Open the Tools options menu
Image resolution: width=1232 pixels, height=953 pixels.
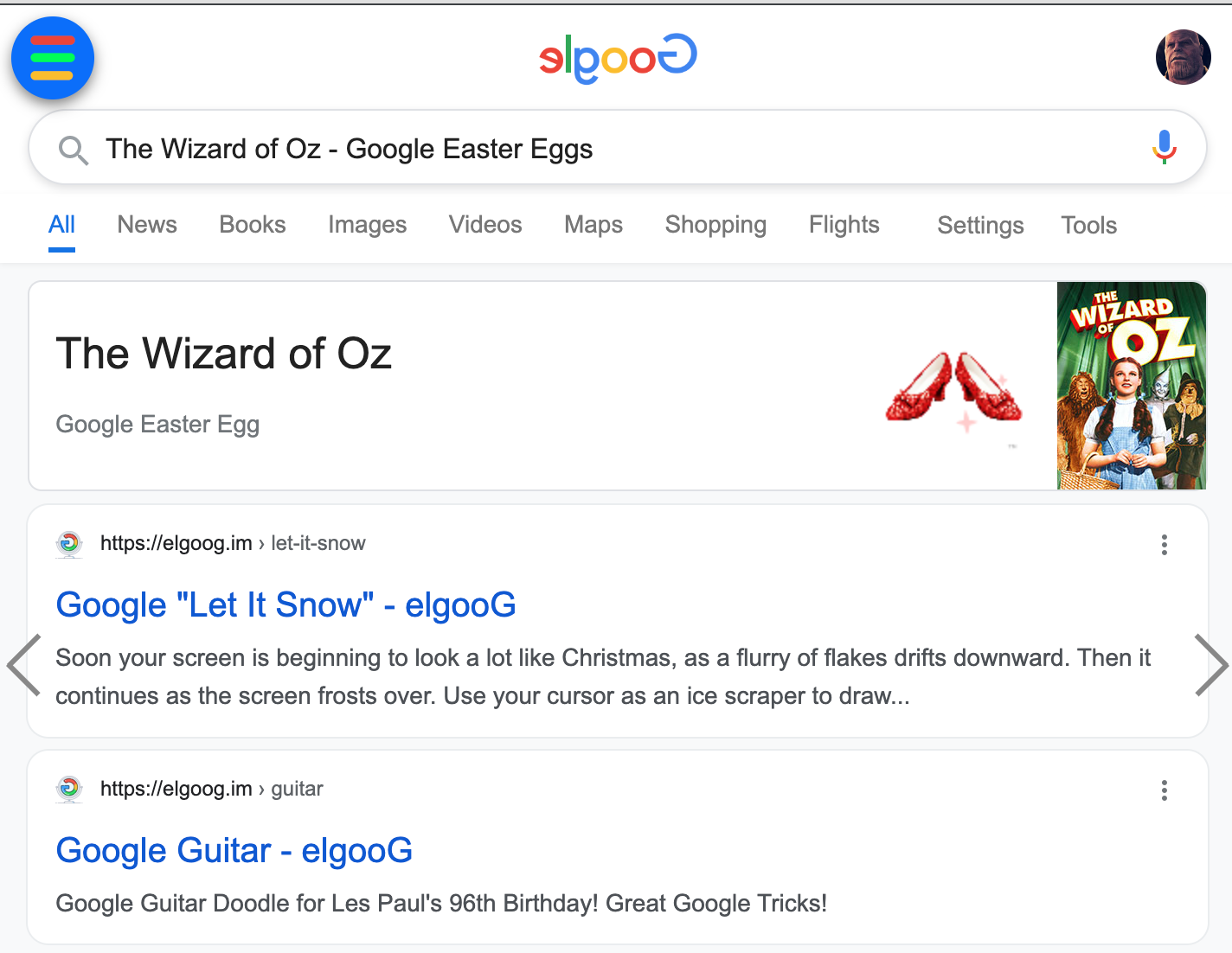click(1088, 226)
